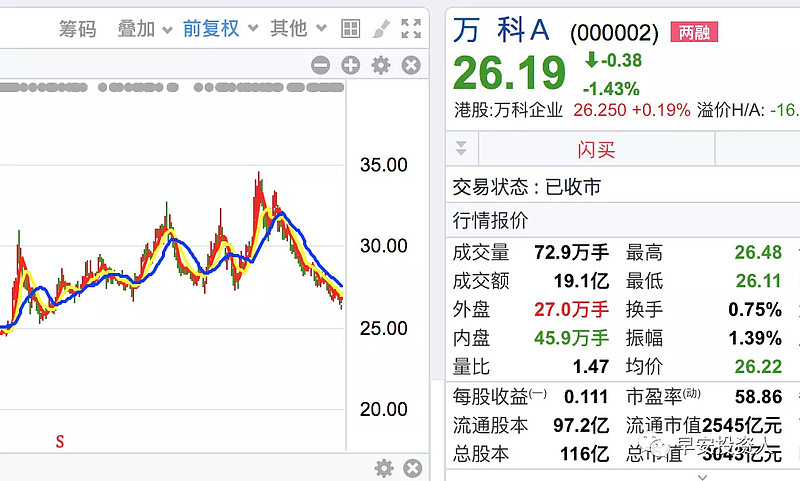Open upper chart settings gear
The width and height of the screenshot is (800, 481).
(x=381, y=65)
